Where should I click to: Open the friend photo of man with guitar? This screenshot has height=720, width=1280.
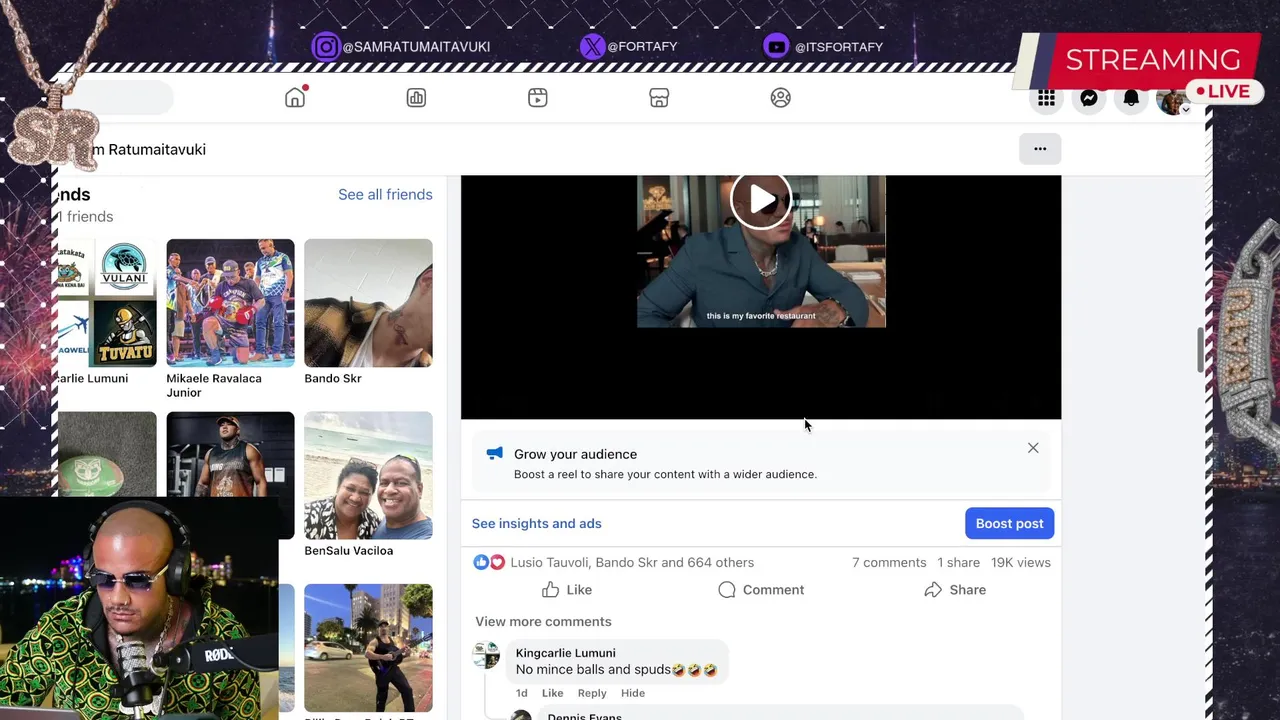pyautogui.click(x=368, y=648)
